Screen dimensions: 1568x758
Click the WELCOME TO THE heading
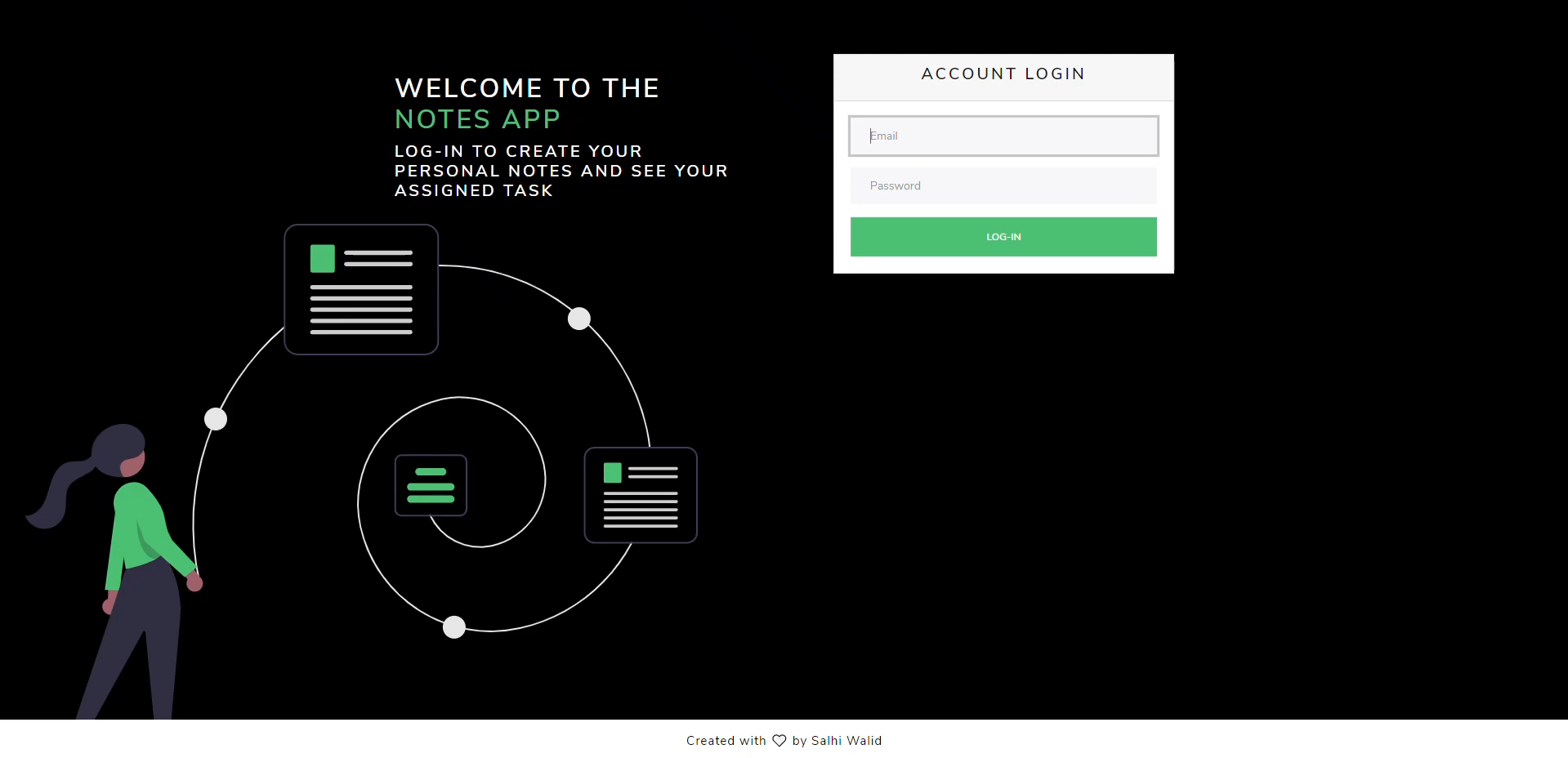tap(527, 87)
